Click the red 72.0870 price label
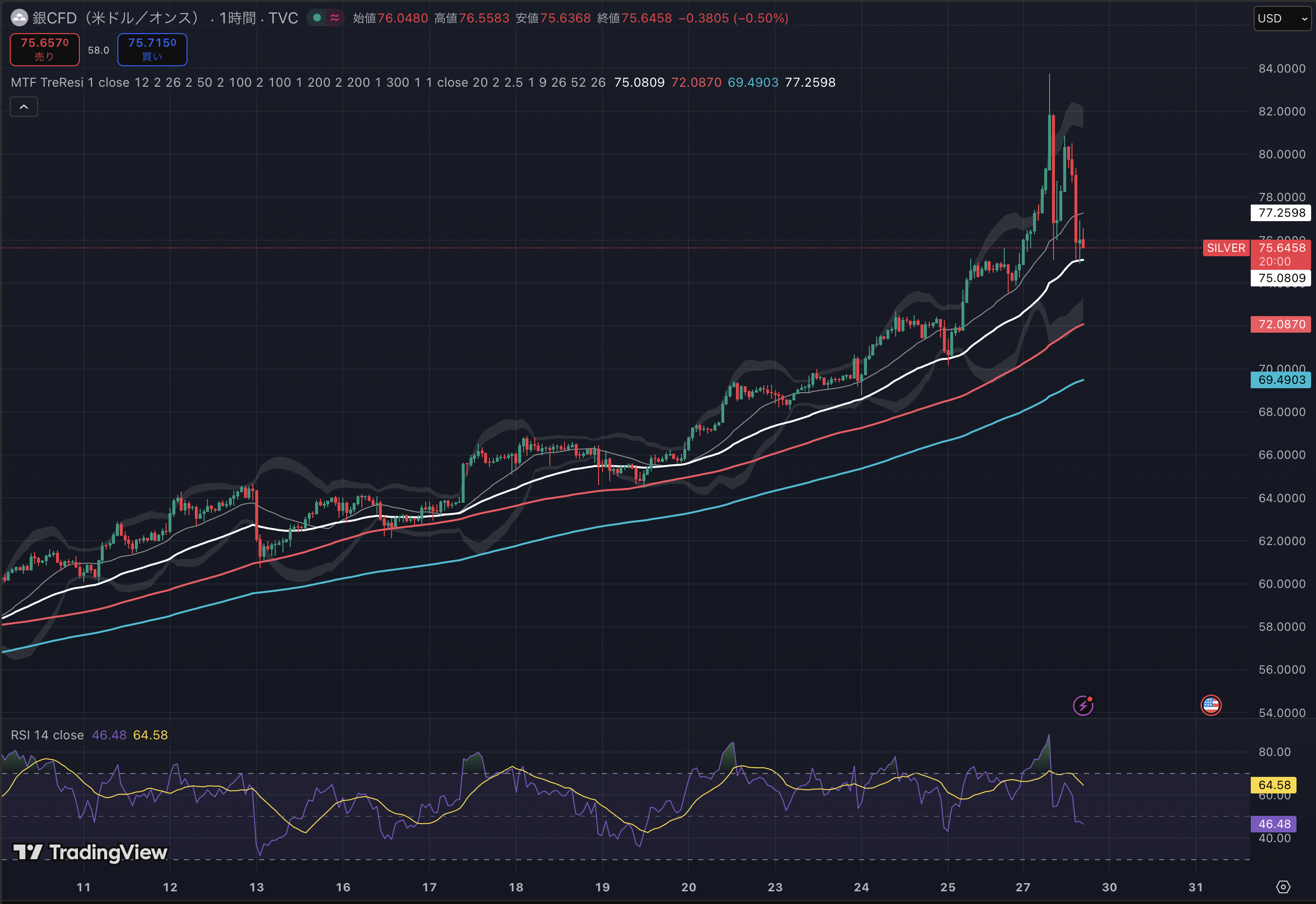This screenshot has height=904, width=1316. (x=1281, y=324)
